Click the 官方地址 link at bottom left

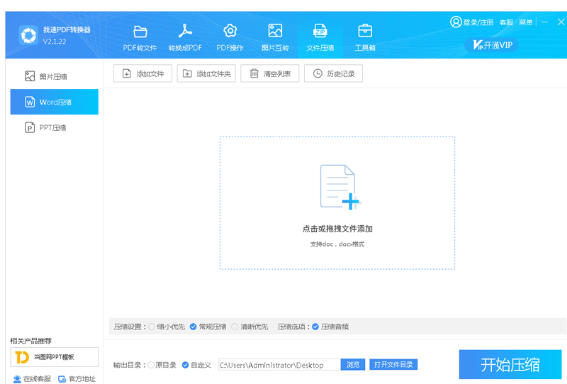[x=77, y=379]
